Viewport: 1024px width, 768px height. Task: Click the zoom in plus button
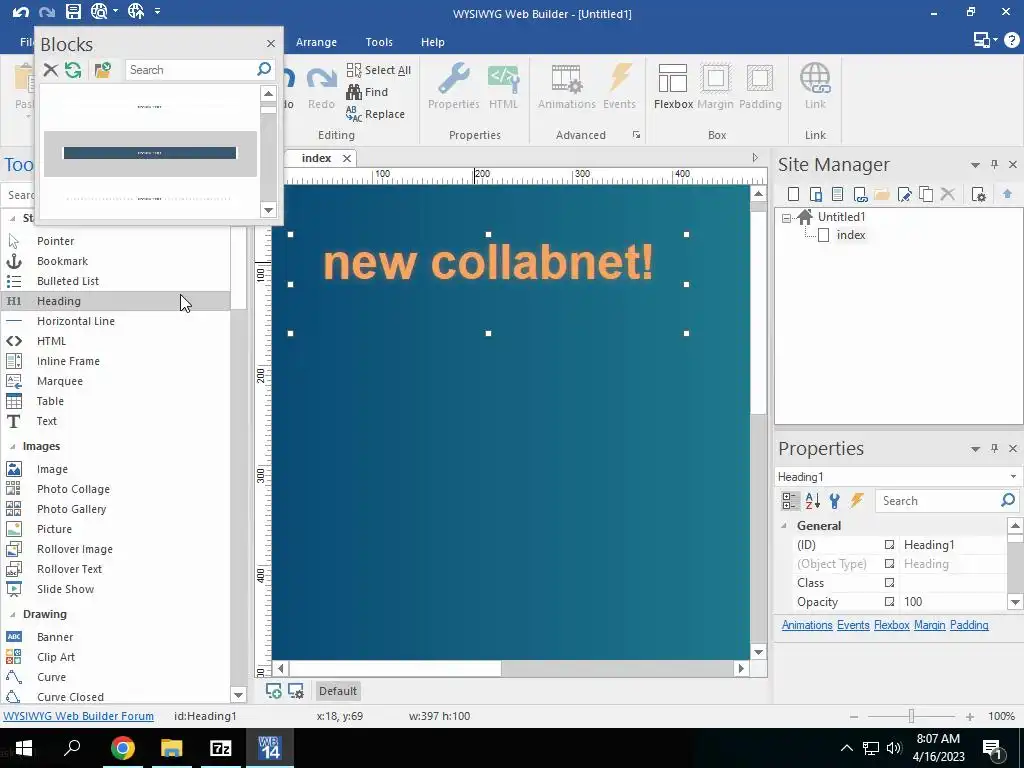click(969, 716)
